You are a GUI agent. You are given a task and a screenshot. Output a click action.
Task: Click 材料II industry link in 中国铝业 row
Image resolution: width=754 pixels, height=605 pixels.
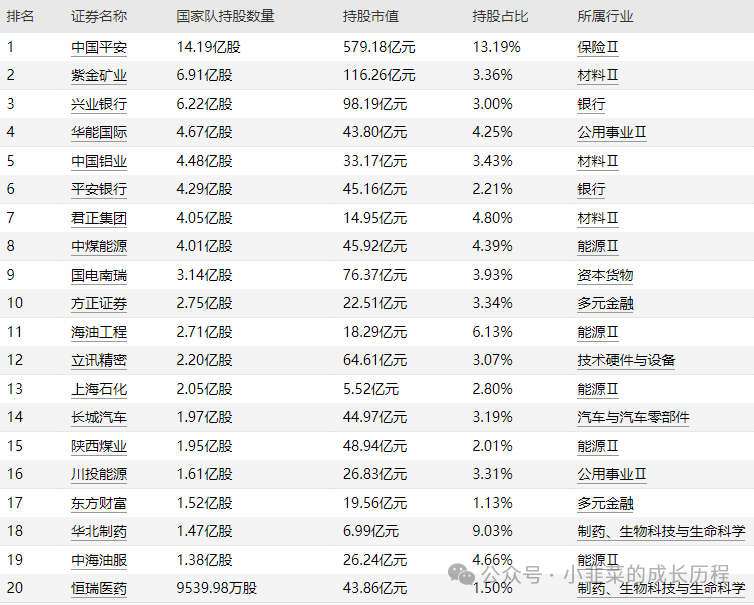598,161
